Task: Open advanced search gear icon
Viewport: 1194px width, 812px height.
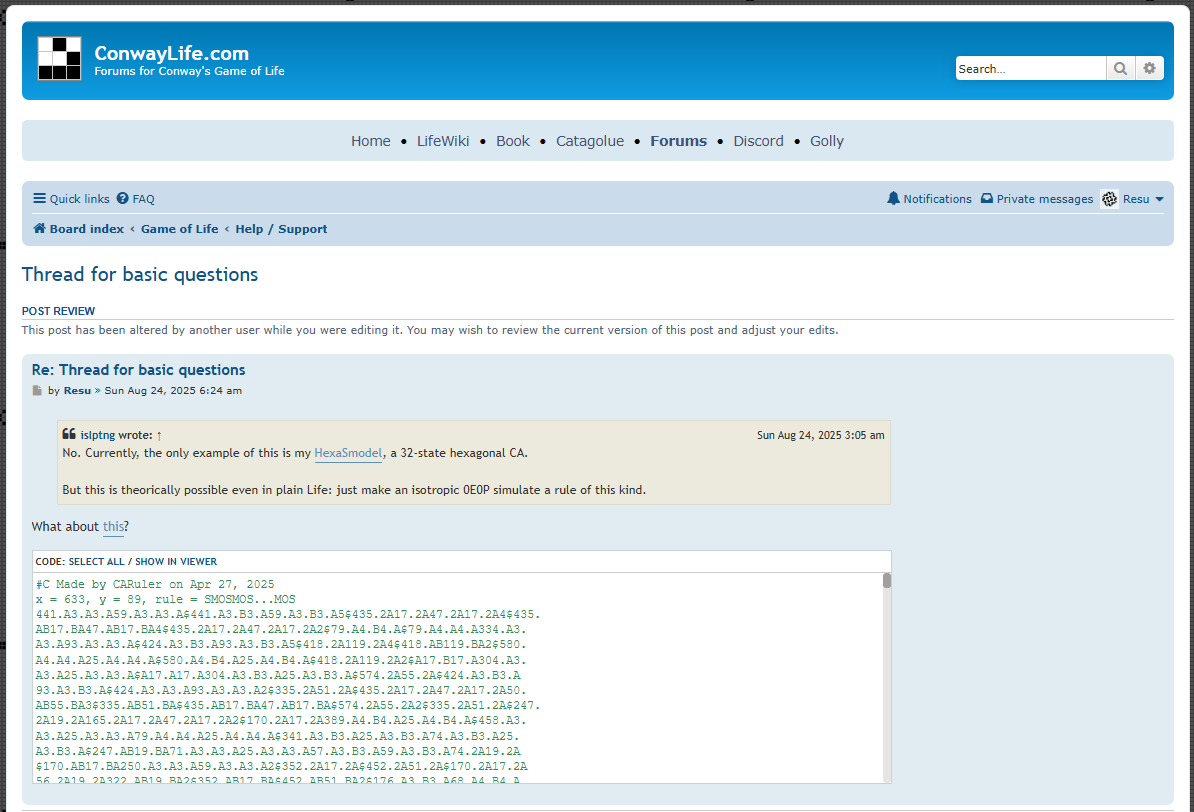Action: point(1149,69)
